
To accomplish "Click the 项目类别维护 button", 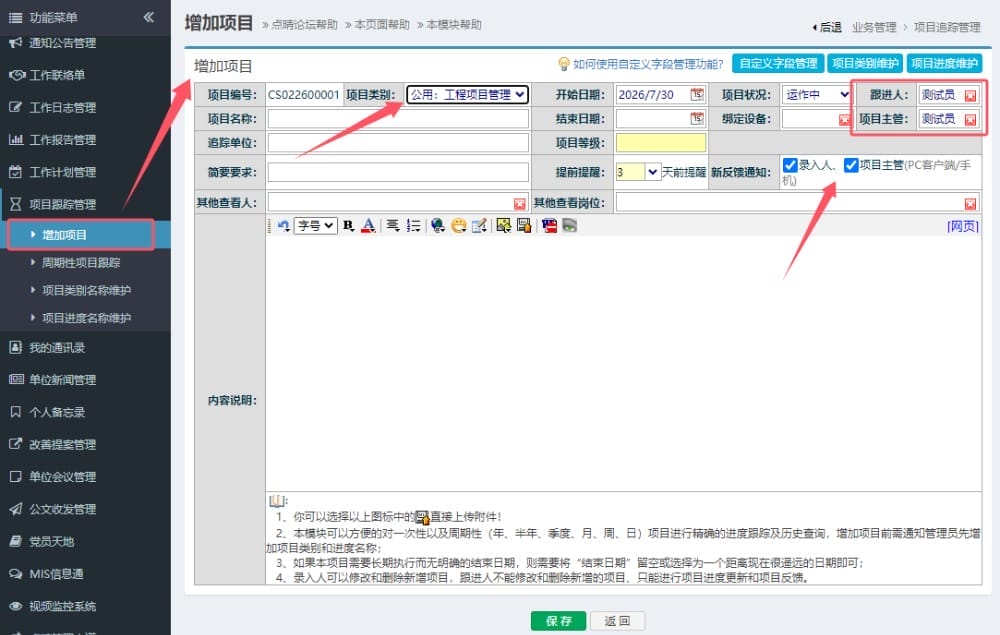I will (x=865, y=63).
